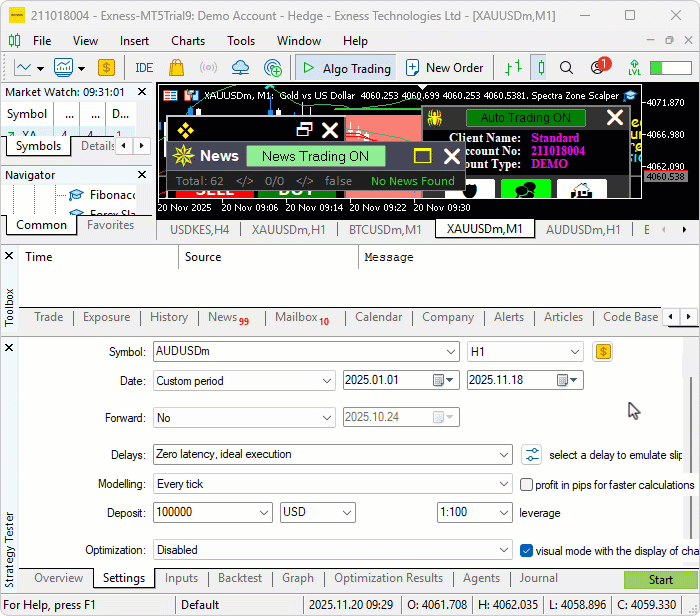Image resolution: width=700 pixels, height=616 pixels.
Task: Close the Spectra Zone Scalper panel
Action: (615, 118)
